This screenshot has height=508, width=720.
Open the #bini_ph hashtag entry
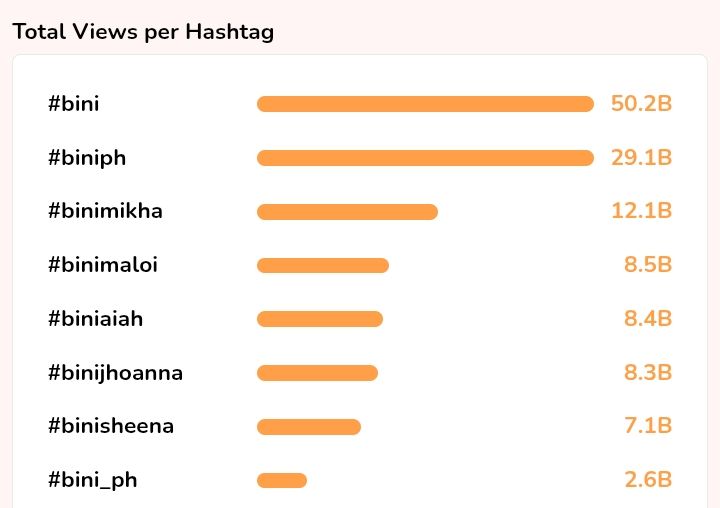[93, 480]
